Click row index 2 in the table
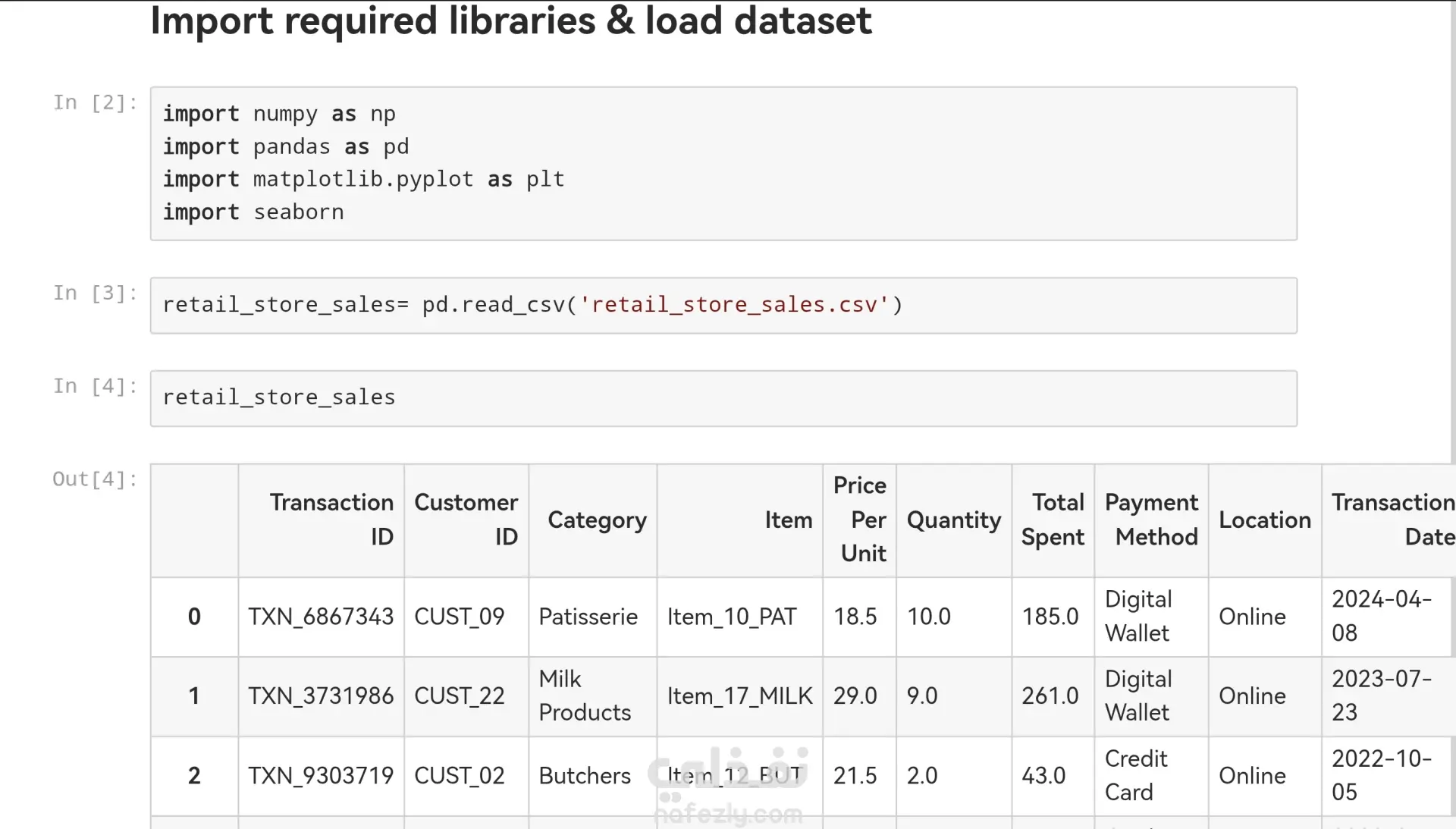Image resolution: width=1456 pixels, height=829 pixels. pos(194,776)
